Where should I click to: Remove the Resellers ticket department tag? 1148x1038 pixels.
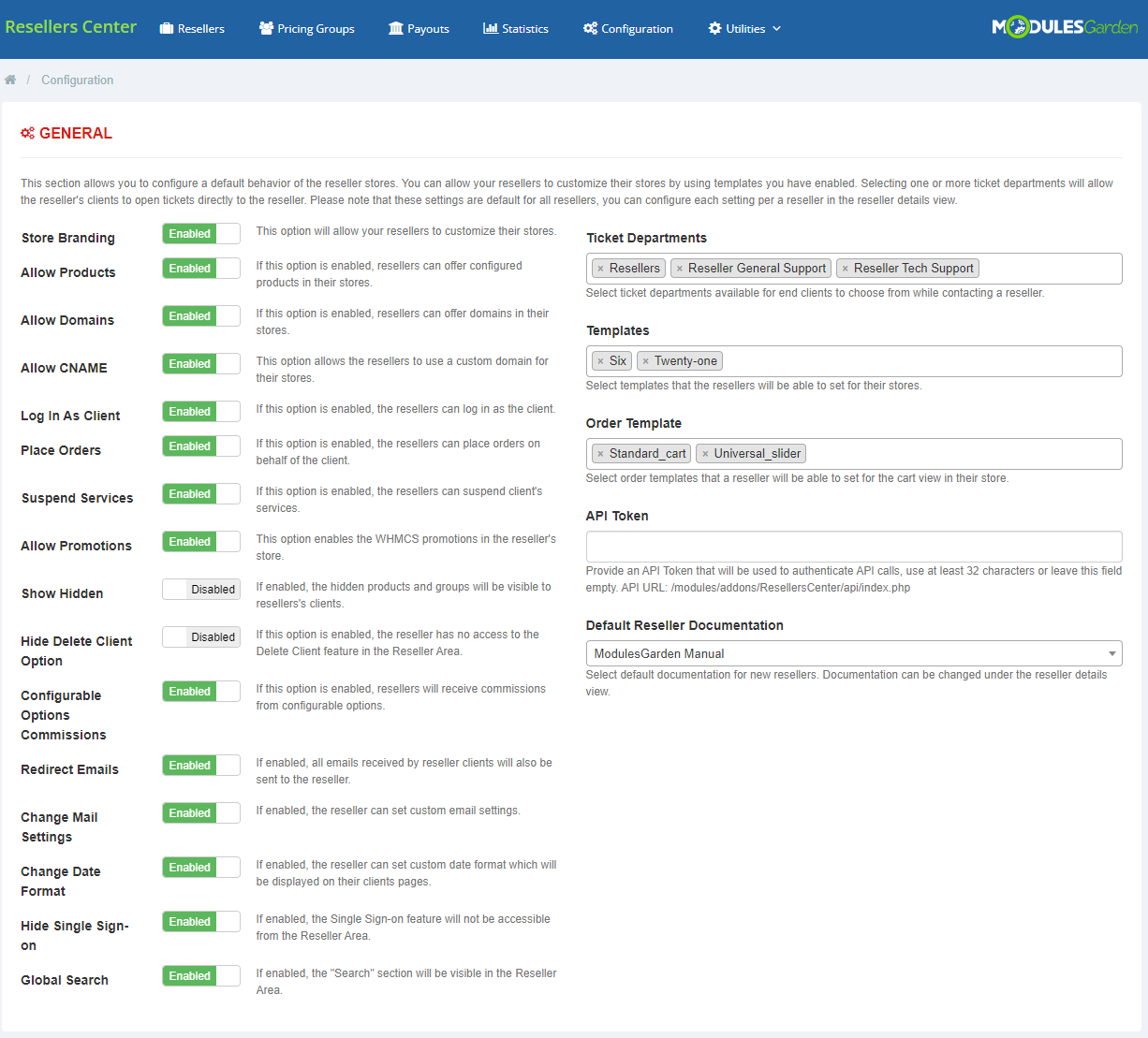(x=600, y=269)
